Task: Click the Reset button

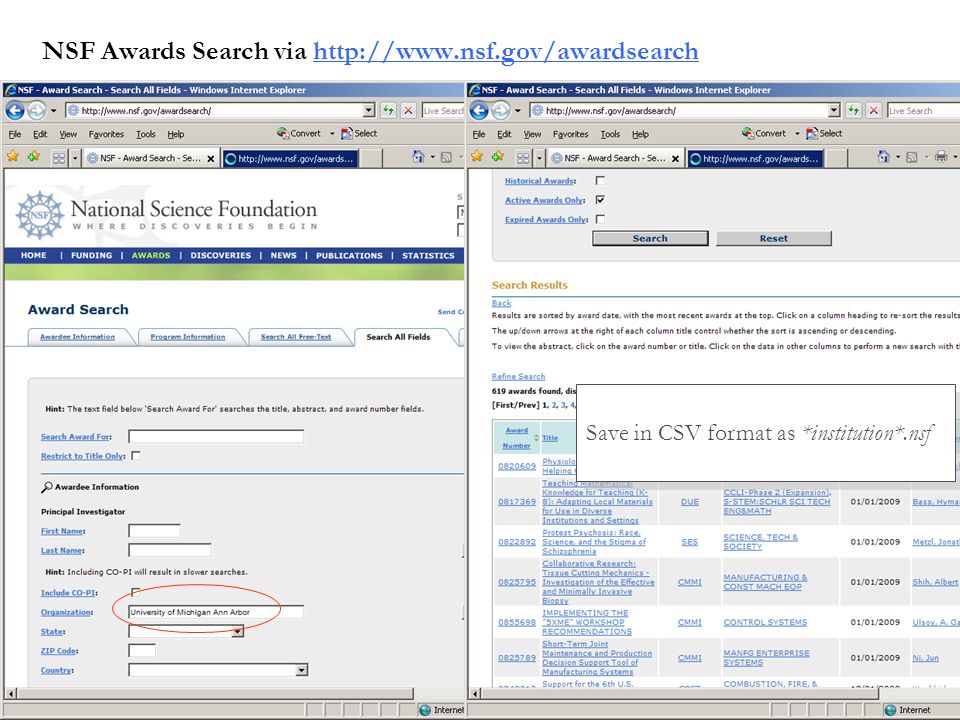Action: (x=774, y=239)
